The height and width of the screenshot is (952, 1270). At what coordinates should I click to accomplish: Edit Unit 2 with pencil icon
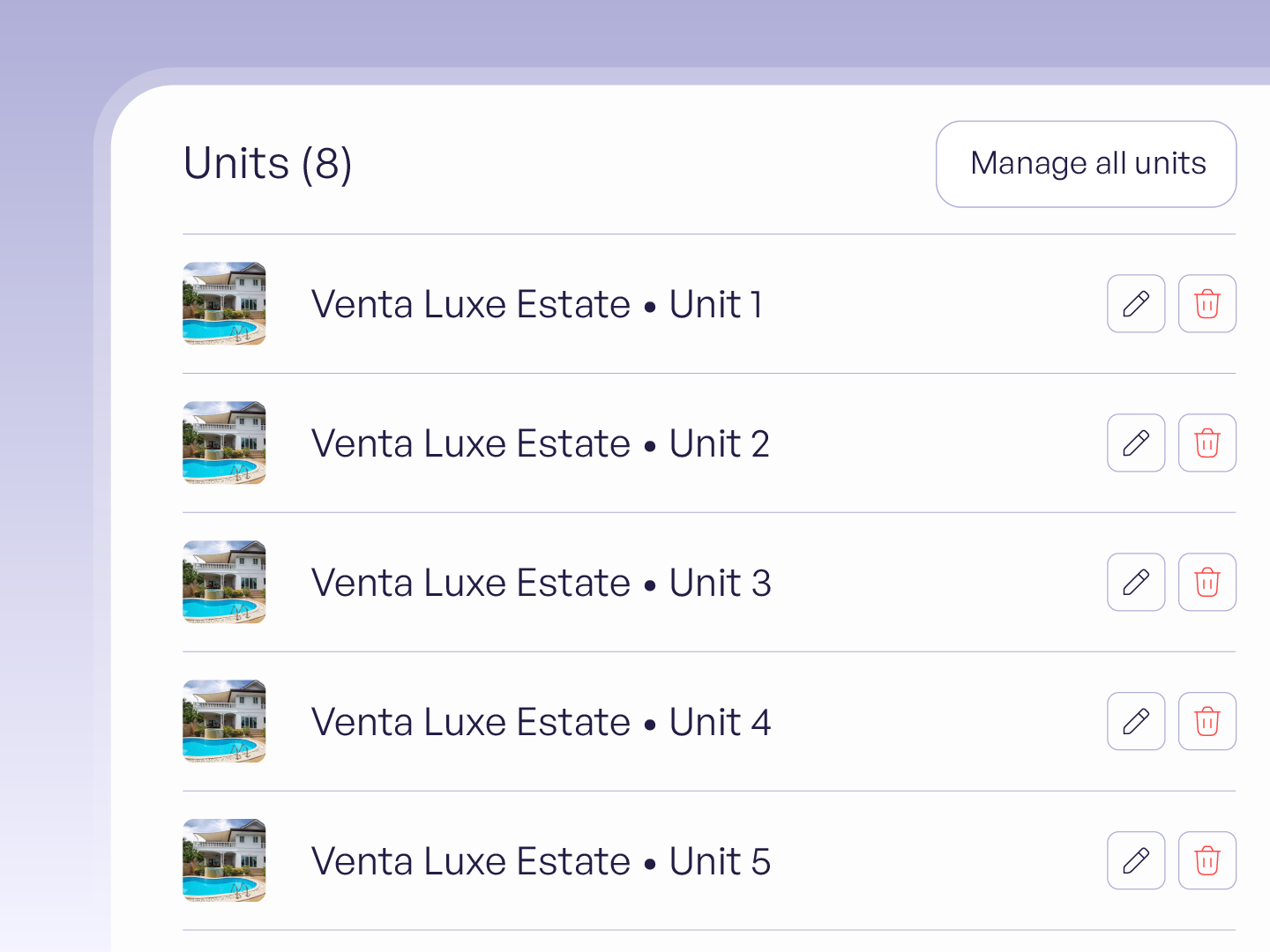pyautogui.click(x=1136, y=443)
